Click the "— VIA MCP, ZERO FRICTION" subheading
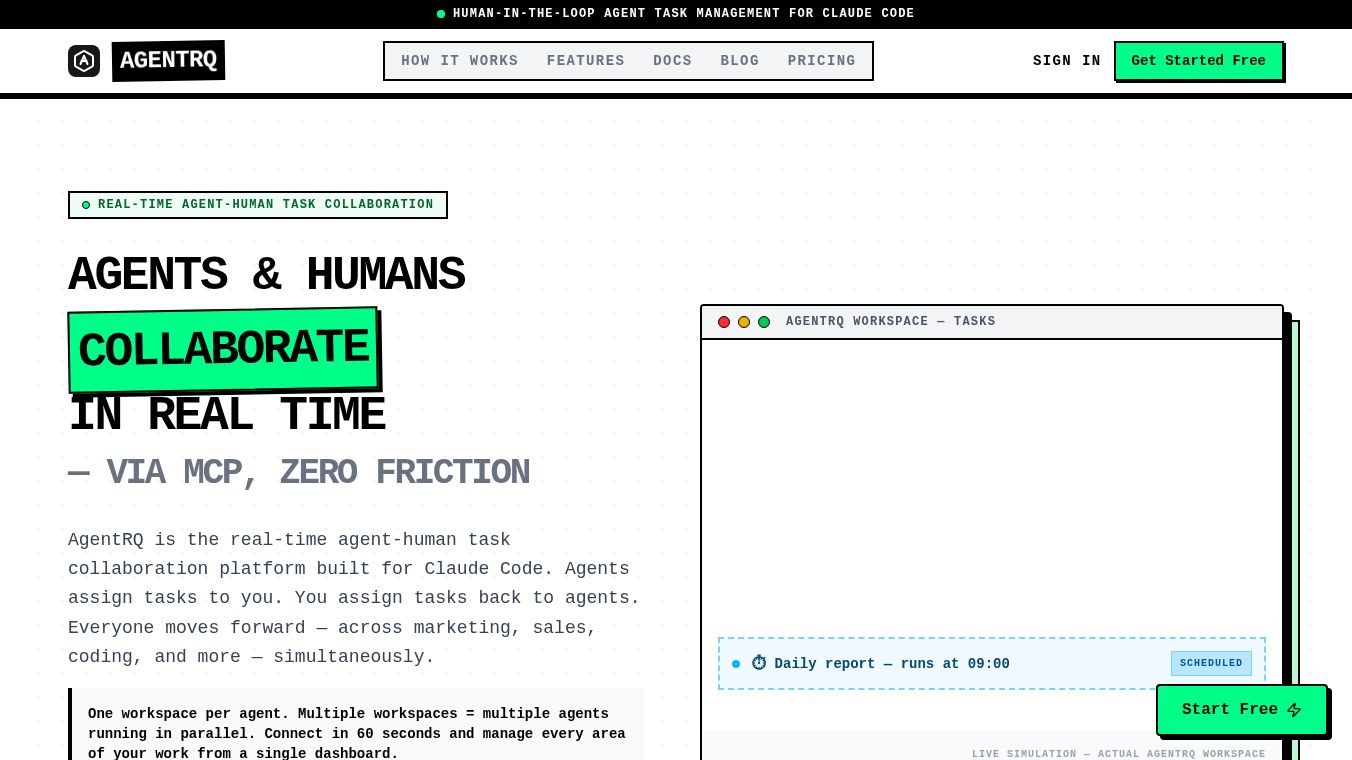The width and height of the screenshot is (1352, 760). (299, 472)
